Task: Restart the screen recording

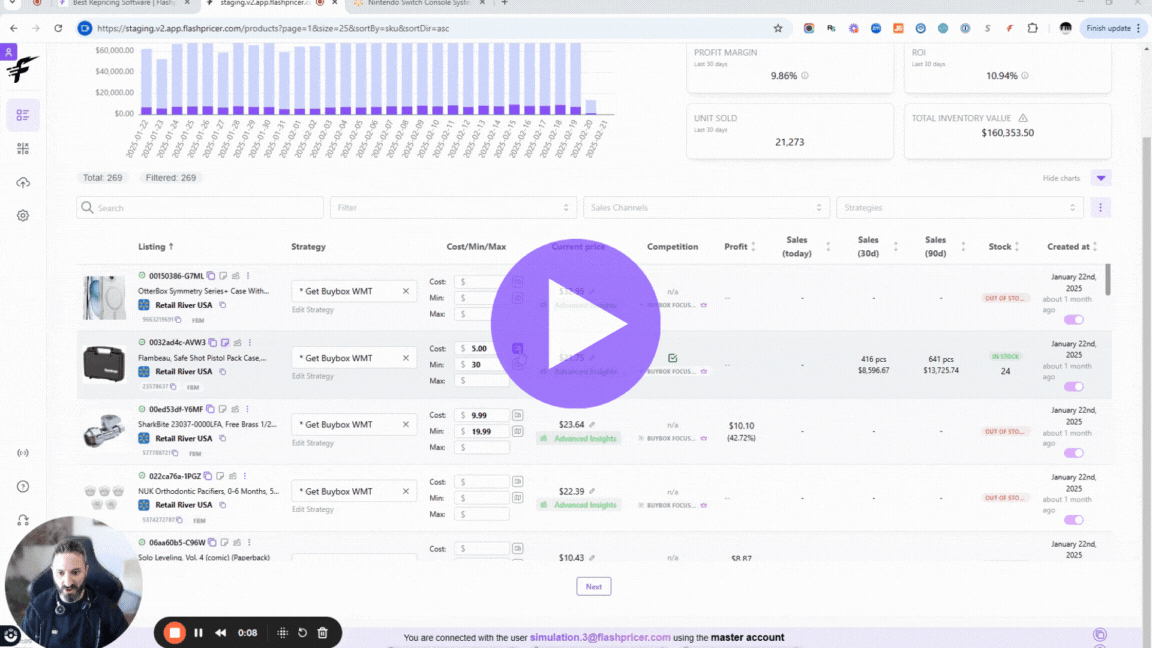Action: [303, 633]
